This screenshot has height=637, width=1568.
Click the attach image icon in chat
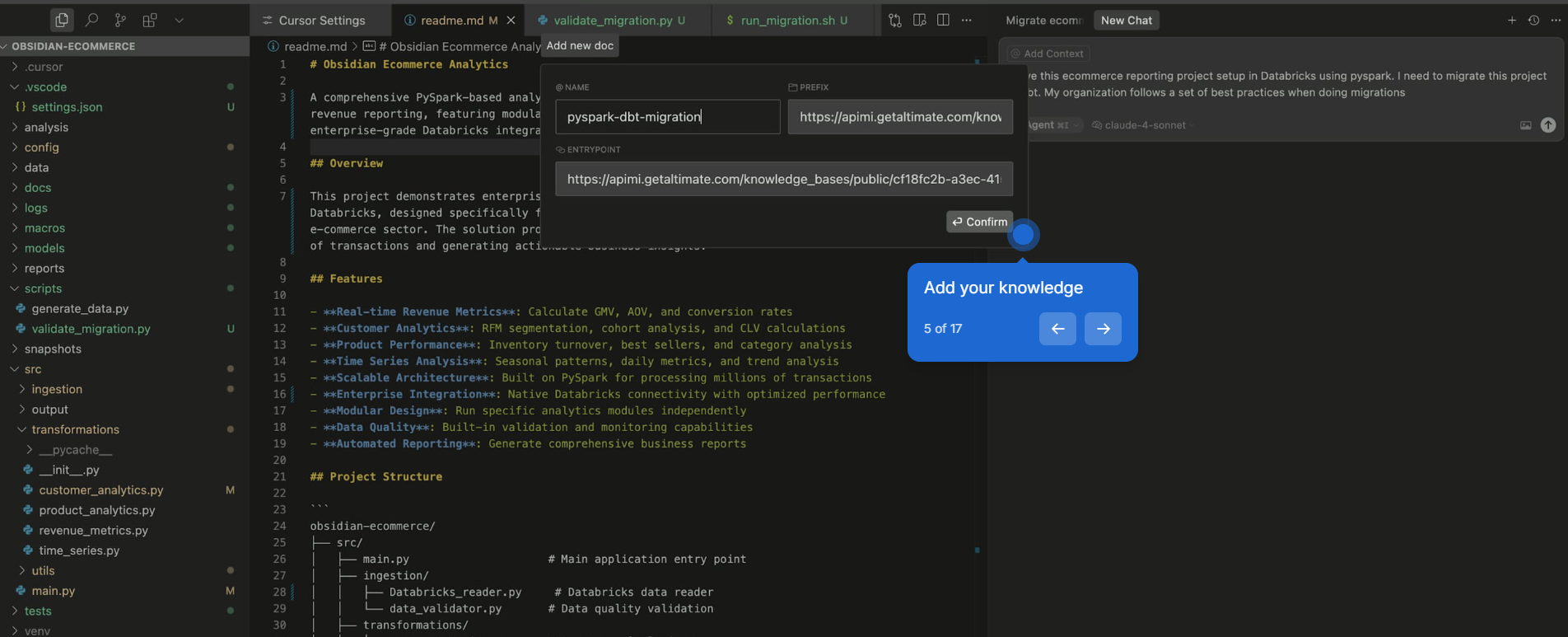[x=1525, y=125]
